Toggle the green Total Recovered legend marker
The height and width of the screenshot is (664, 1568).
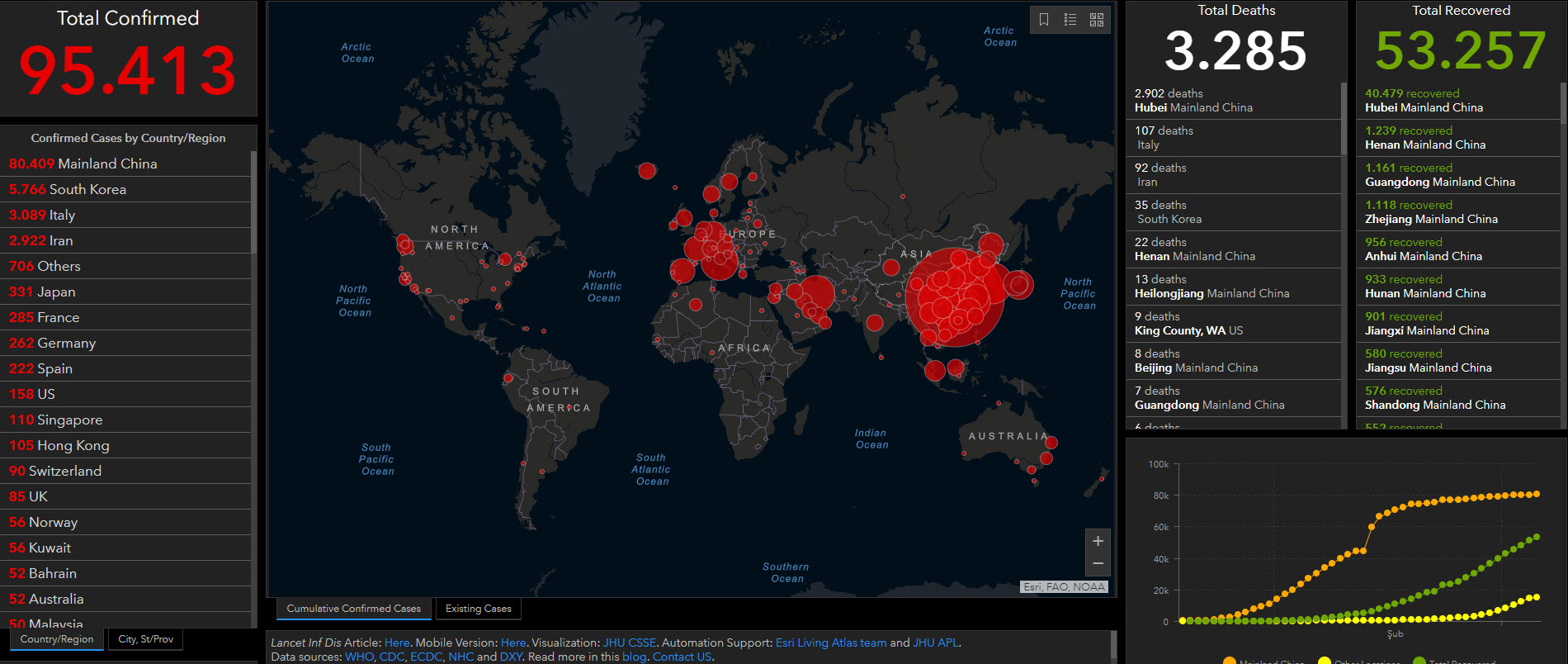[x=1419, y=661]
